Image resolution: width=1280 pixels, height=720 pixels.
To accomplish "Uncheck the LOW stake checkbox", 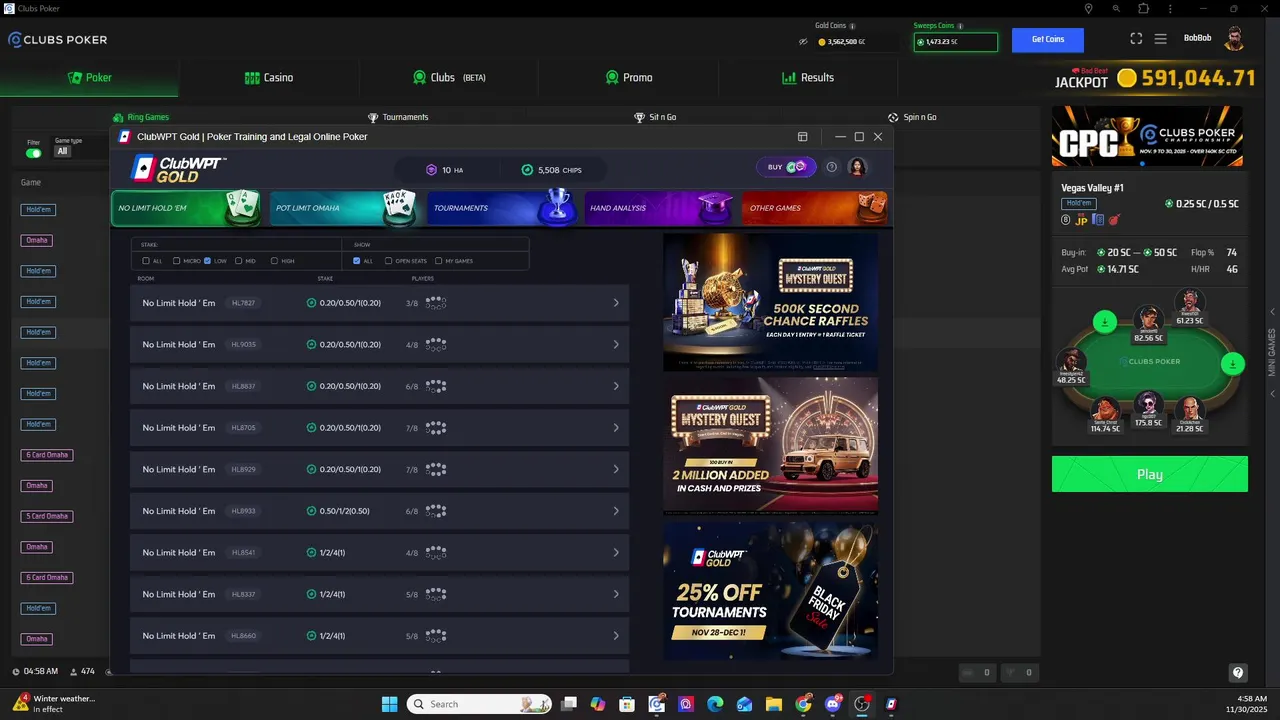I will (208, 261).
